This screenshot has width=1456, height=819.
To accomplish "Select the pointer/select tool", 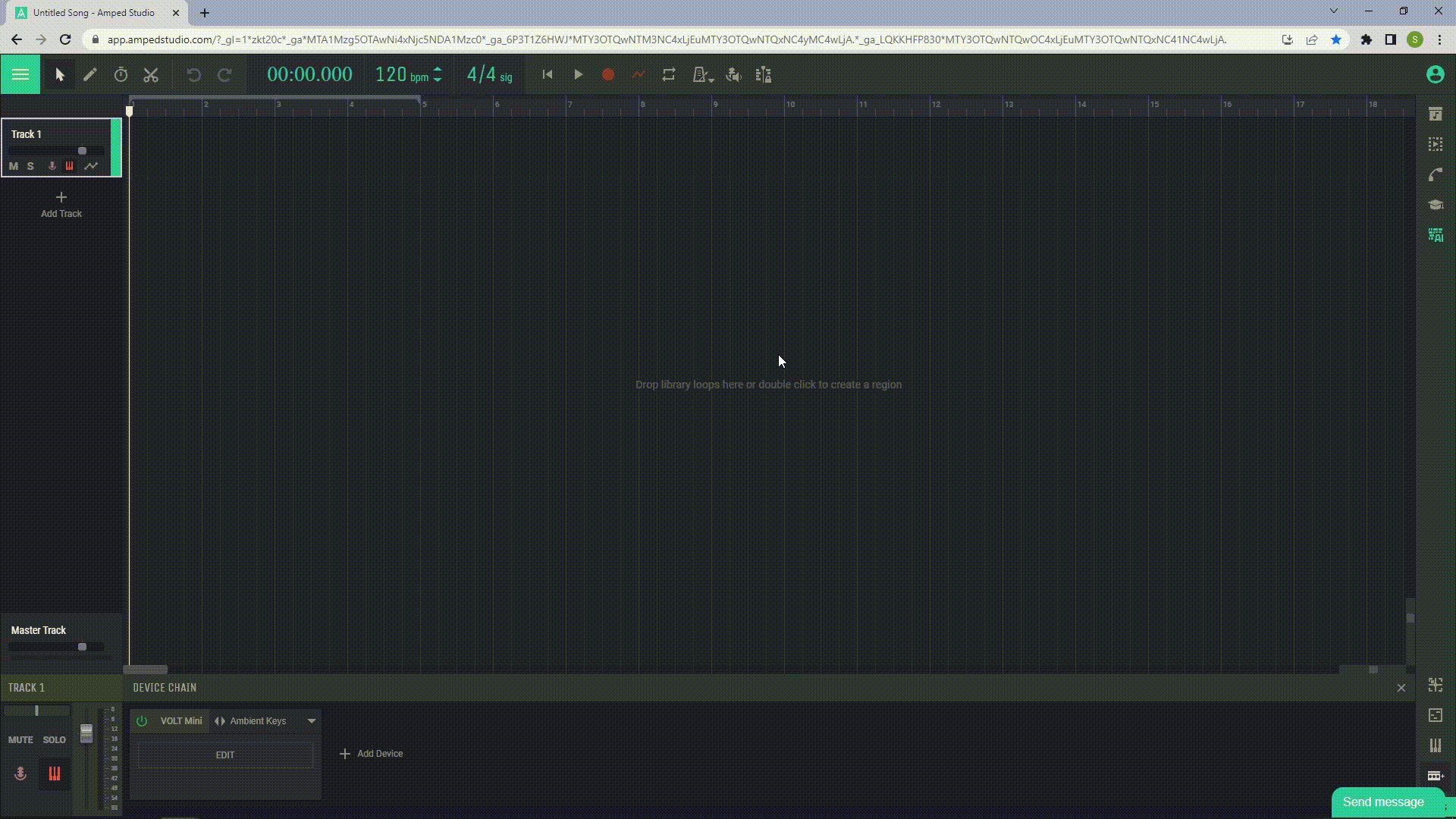I will pos(58,74).
